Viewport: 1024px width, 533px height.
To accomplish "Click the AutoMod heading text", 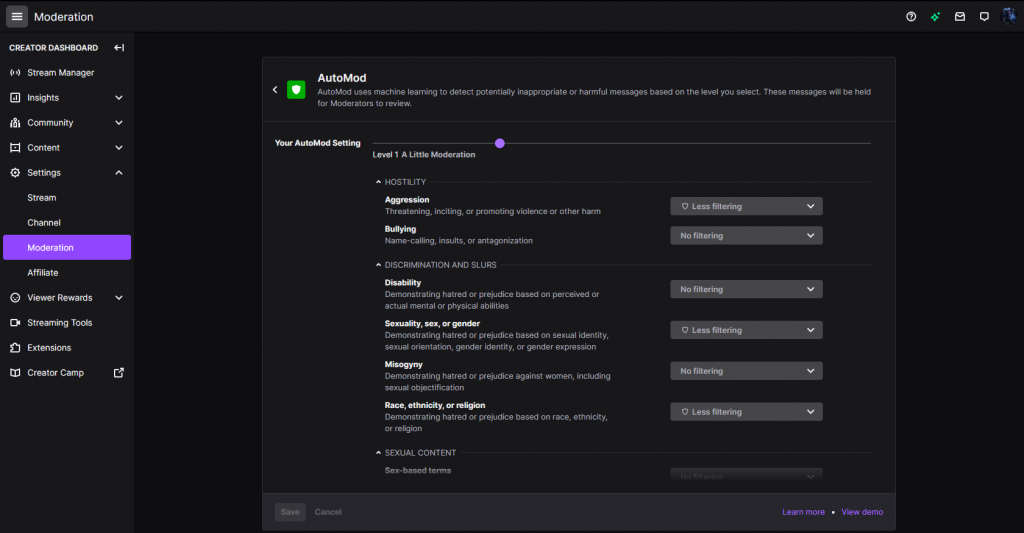I will click(x=342, y=78).
